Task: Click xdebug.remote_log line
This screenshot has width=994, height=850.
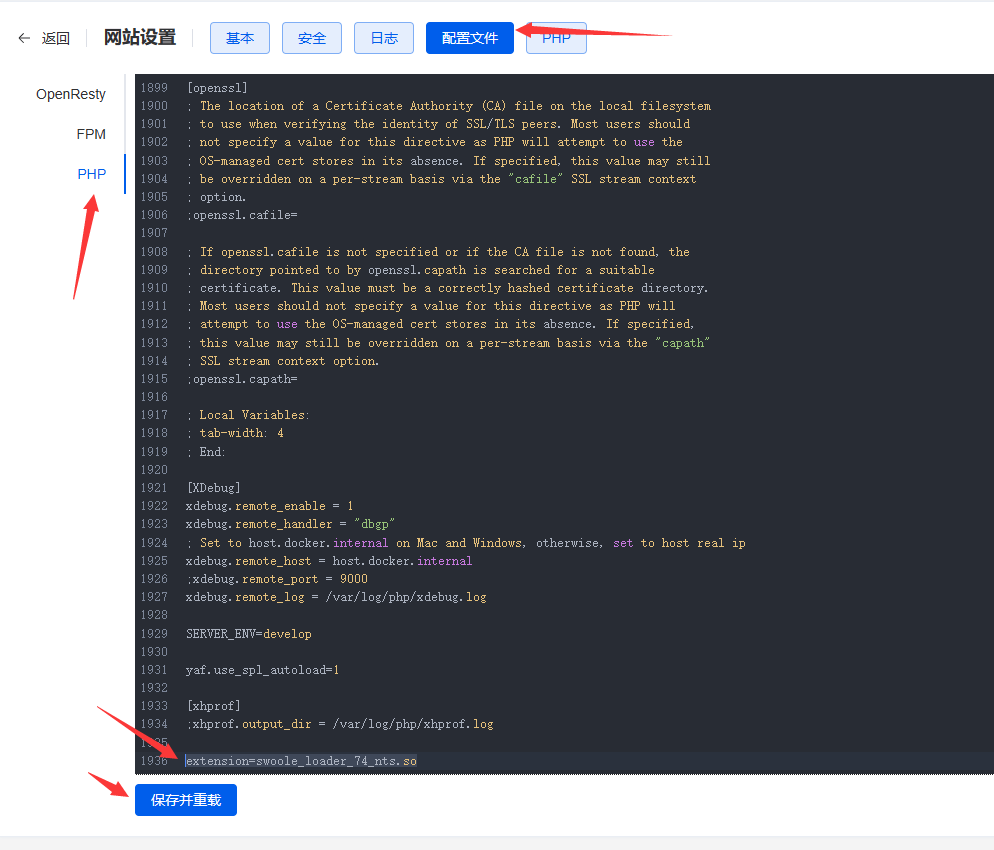Action: click(x=336, y=597)
